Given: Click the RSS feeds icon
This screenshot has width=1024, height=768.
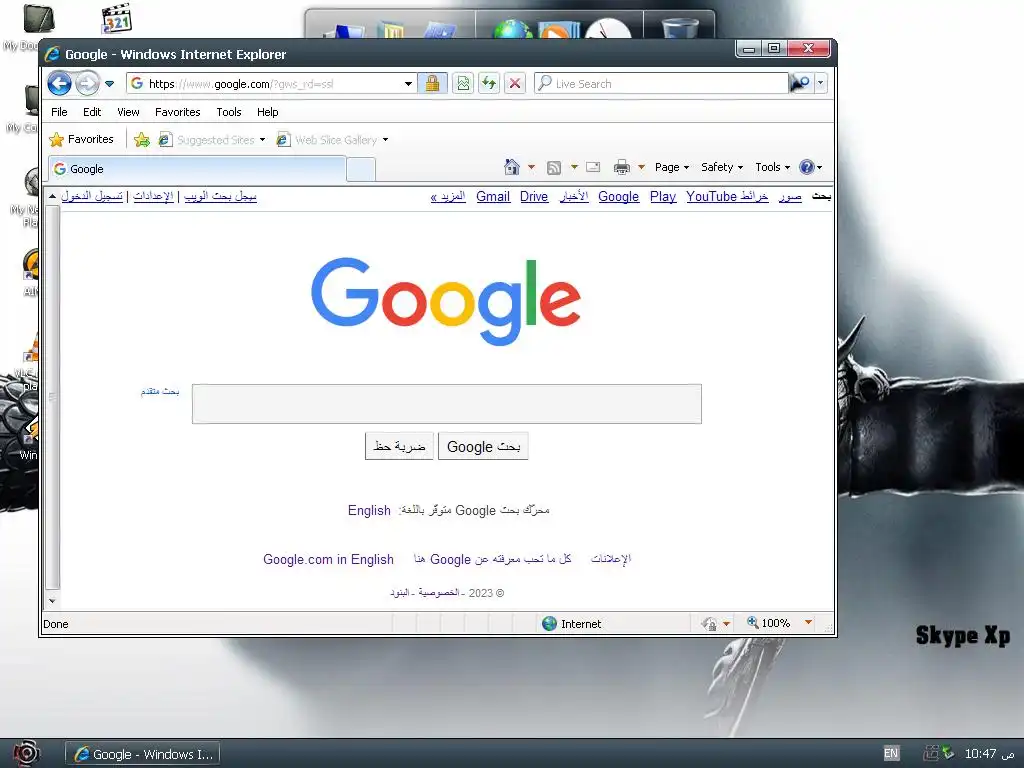Looking at the screenshot, I should pos(554,167).
